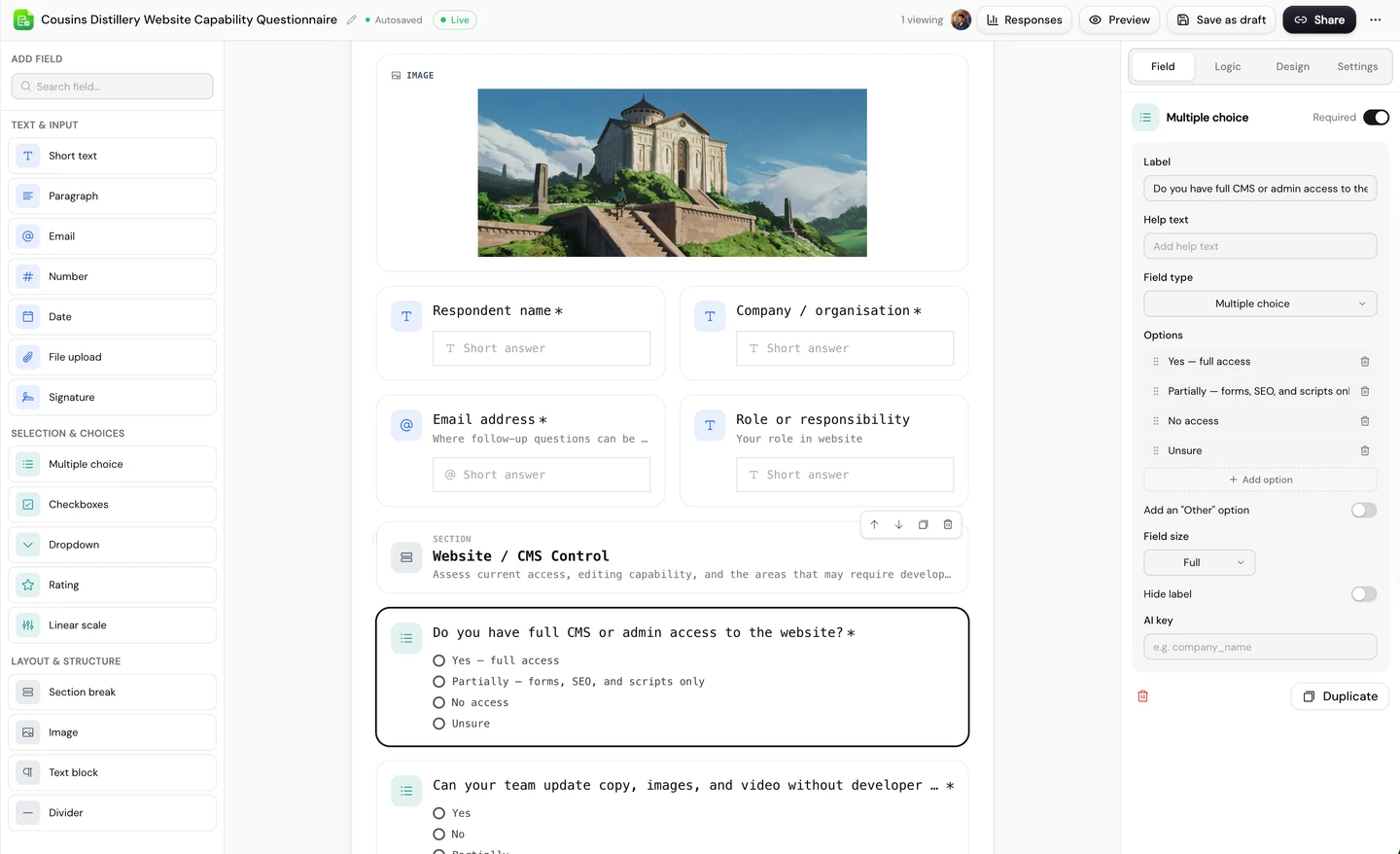
Task: Delete section using trash icon in toolbar
Action: (x=948, y=524)
